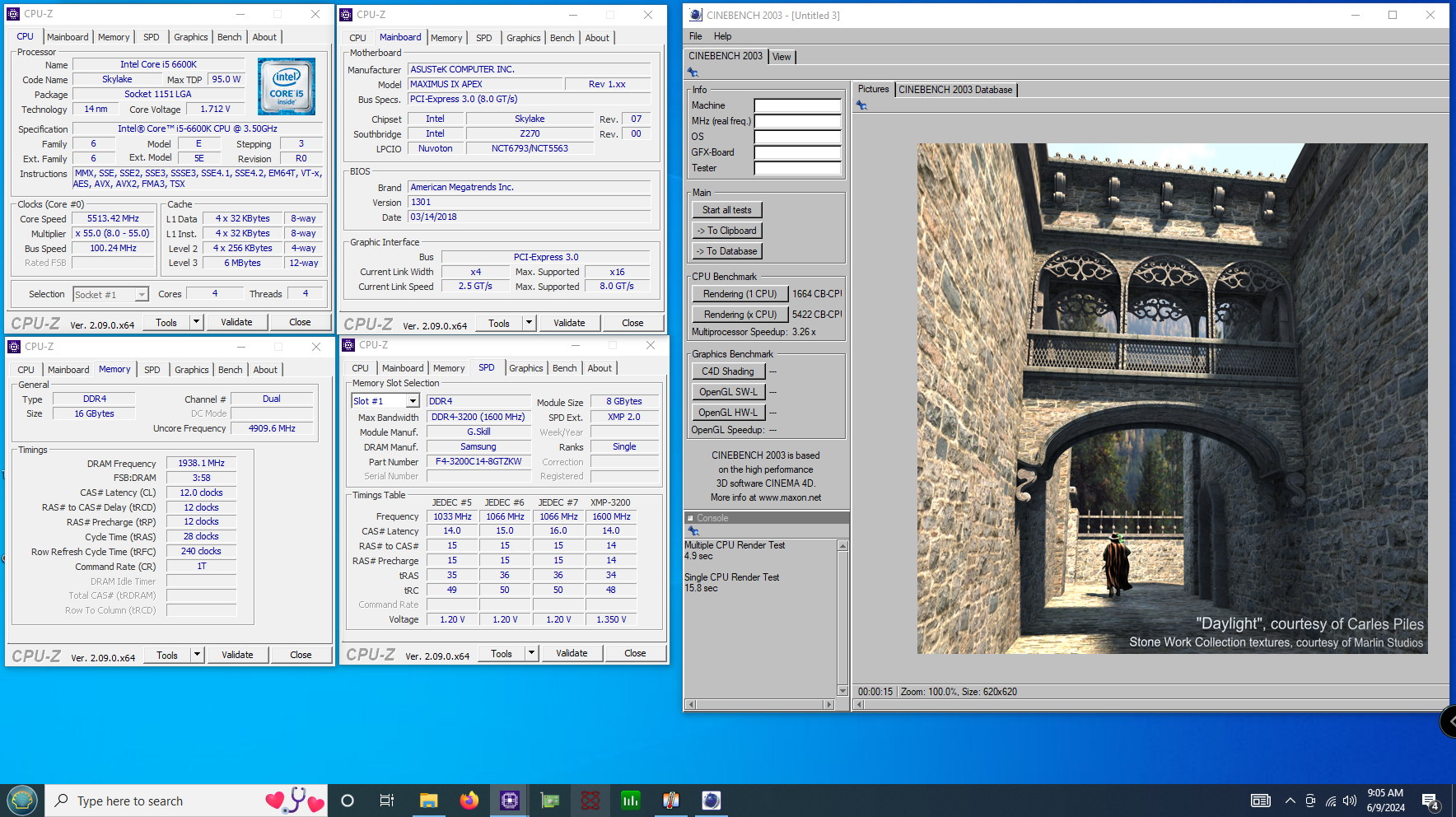This screenshot has height=817, width=1456.
Task: Switch to Cinebench View tab
Action: [782, 57]
